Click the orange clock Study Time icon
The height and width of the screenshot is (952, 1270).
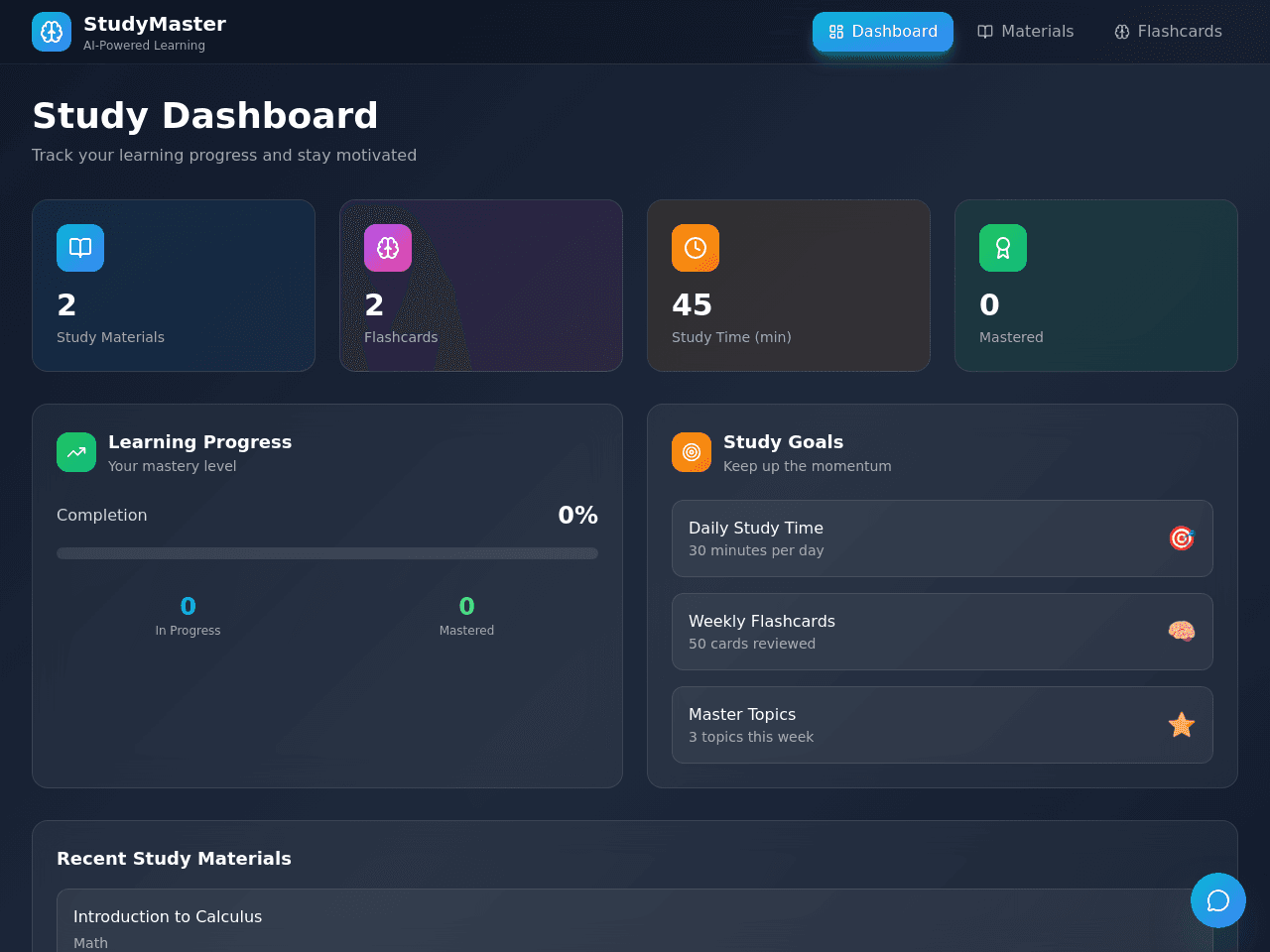point(696,248)
